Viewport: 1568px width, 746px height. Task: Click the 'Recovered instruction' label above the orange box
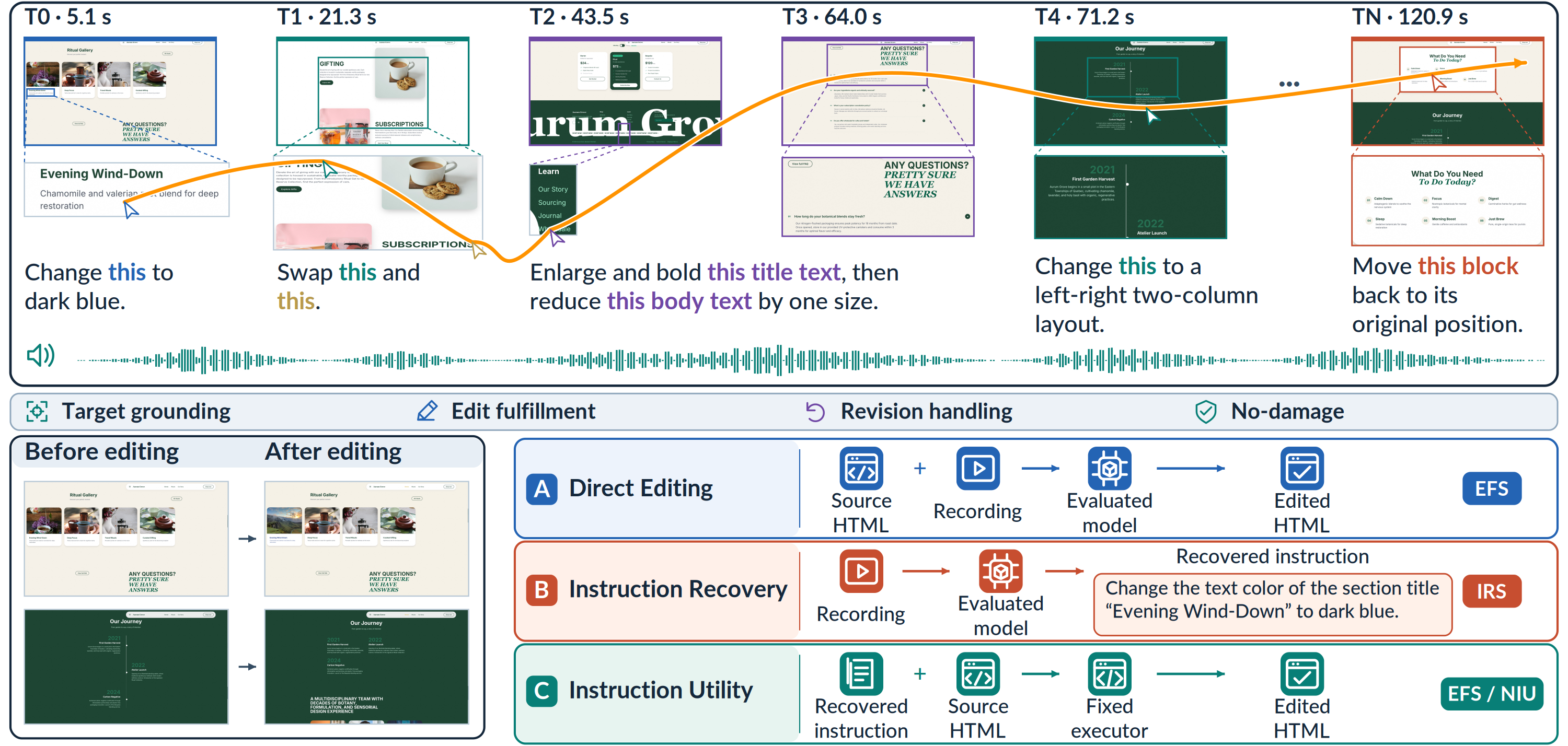[1272, 556]
